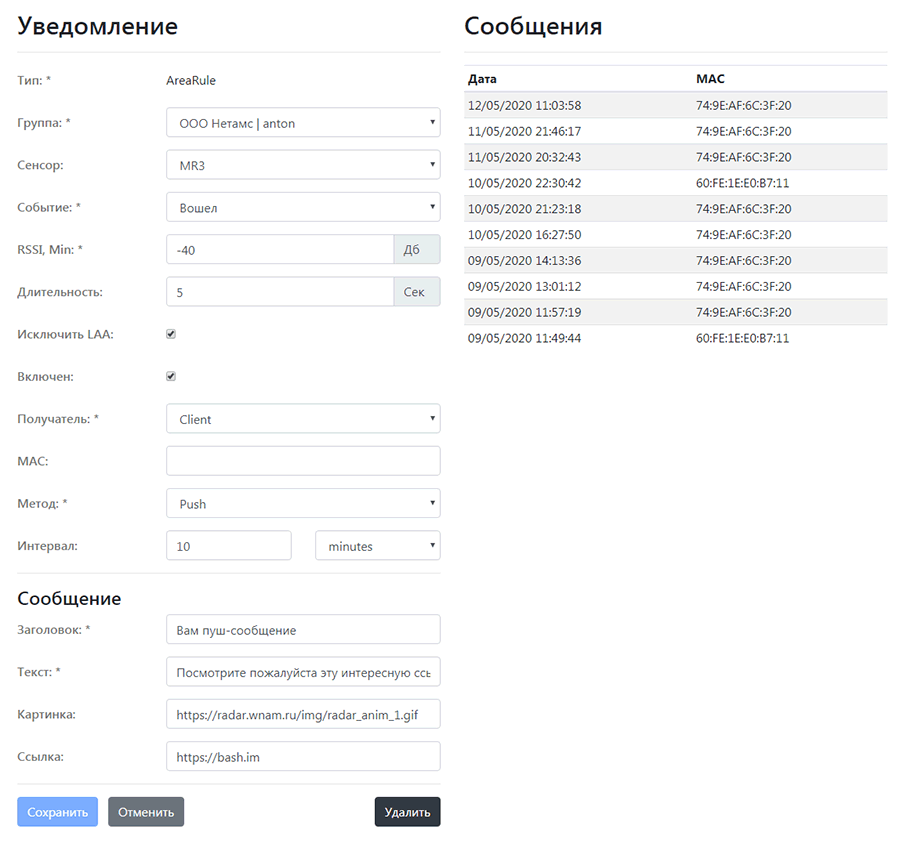Open the Группа dropdown
900x847 pixels.
click(x=303, y=123)
